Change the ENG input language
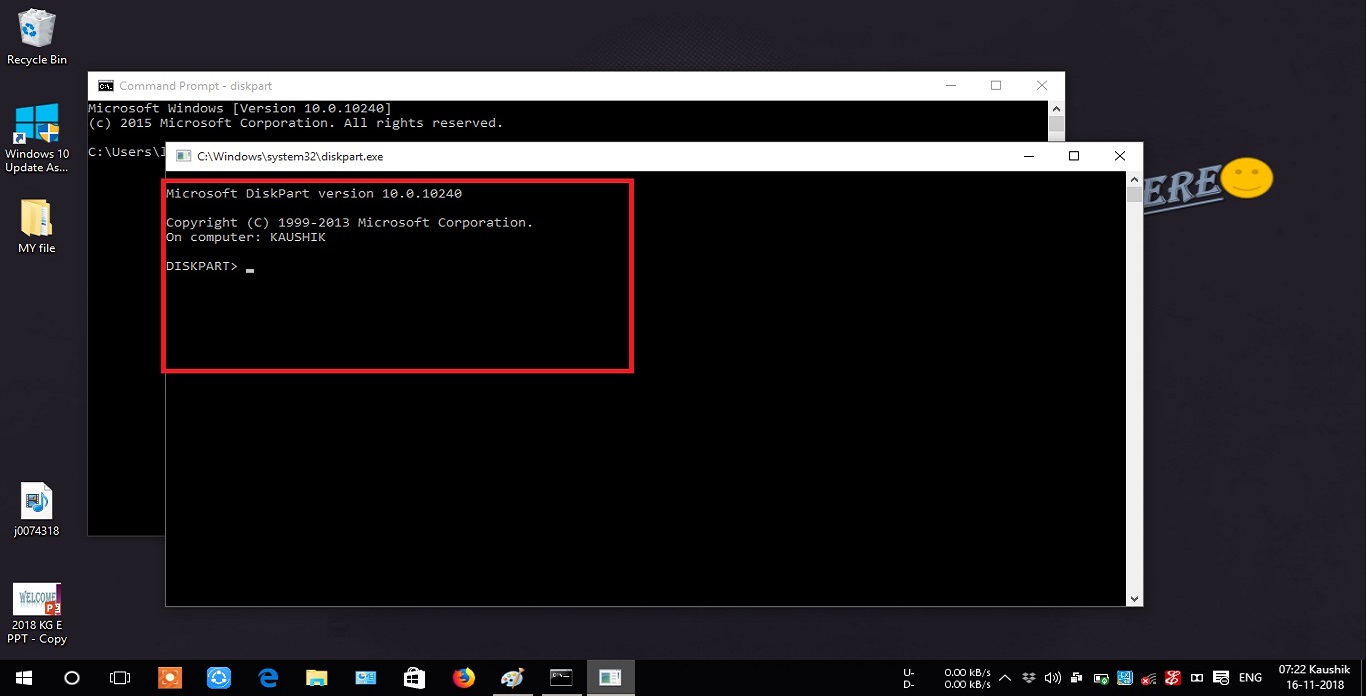This screenshot has width=1366, height=696. (1250, 678)
